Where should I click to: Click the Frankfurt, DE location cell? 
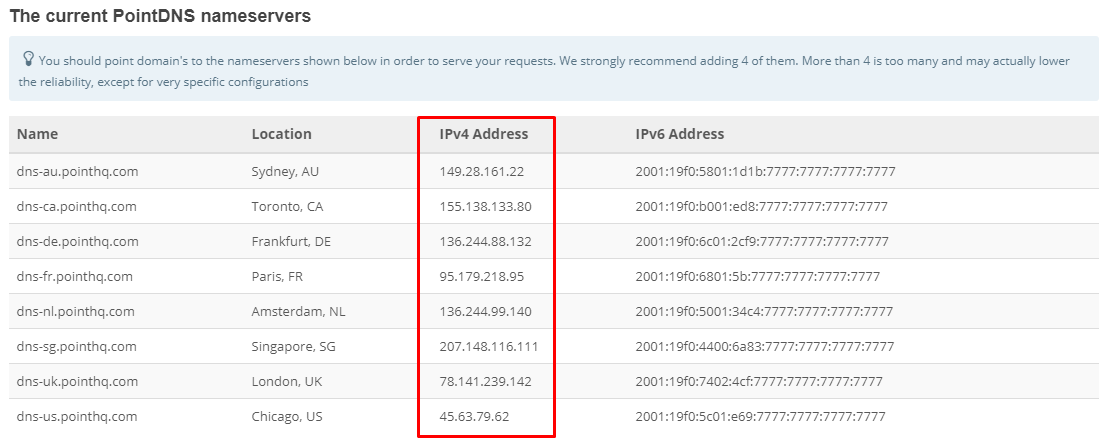pos(291,241)
